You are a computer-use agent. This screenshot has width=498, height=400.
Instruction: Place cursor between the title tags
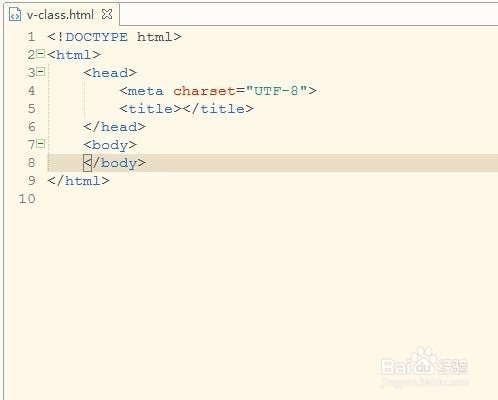pyautogui.click(x=182, y=109)
